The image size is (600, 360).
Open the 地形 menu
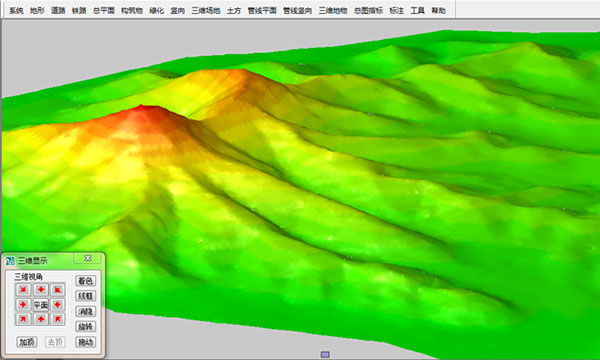37,11
